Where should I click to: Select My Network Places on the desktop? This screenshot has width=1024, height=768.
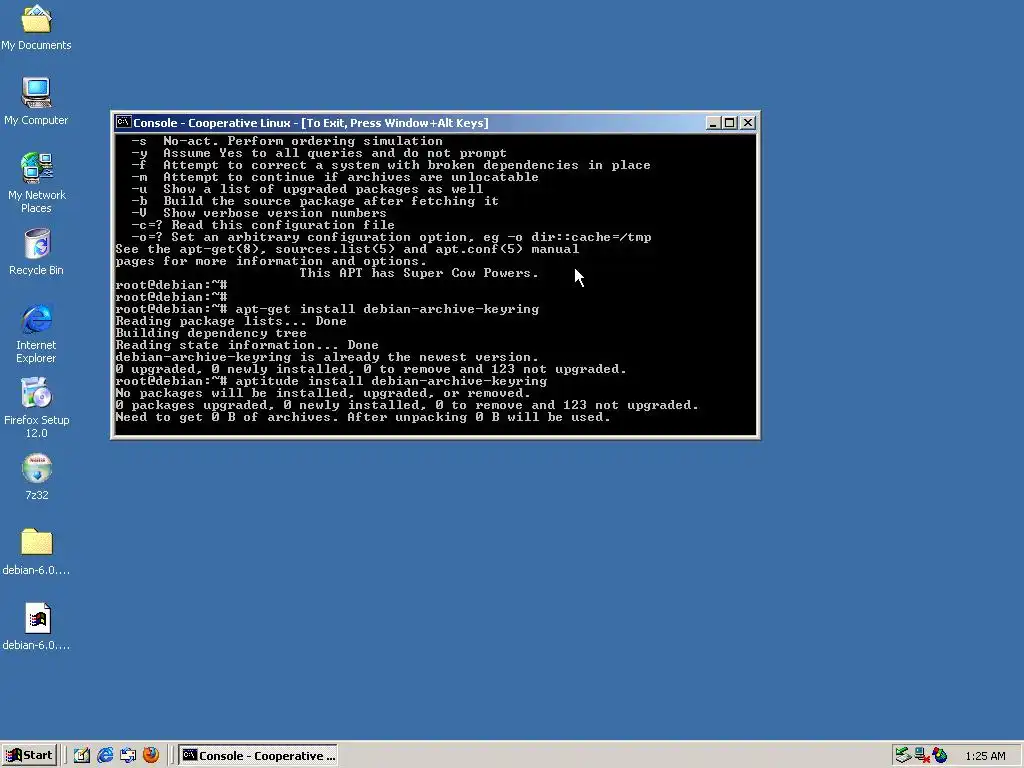(36, 182)
